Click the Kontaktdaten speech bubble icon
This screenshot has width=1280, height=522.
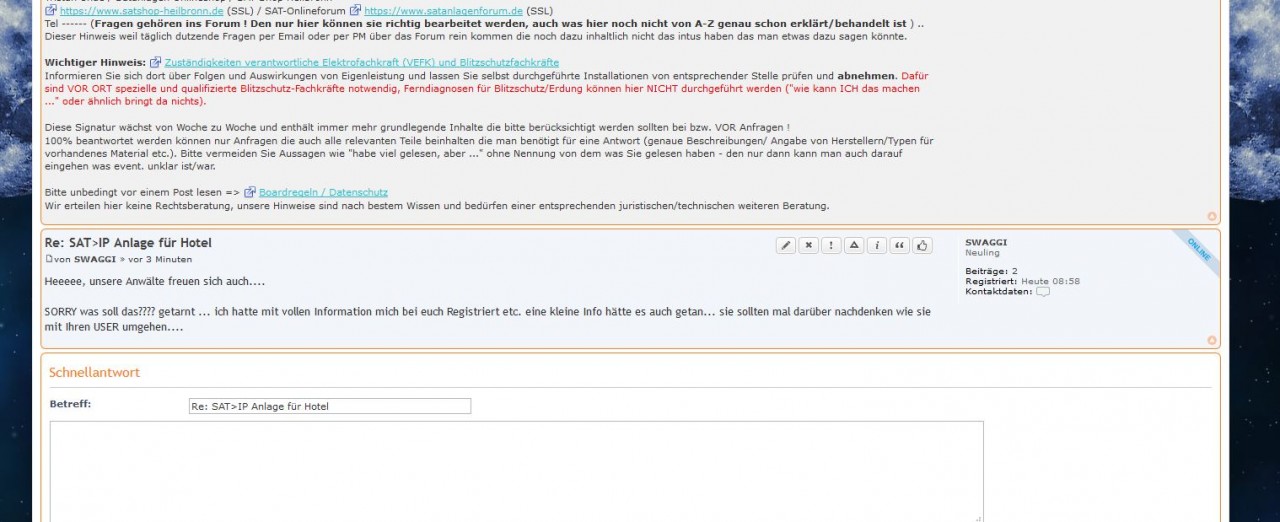(x=1043, y=292)
